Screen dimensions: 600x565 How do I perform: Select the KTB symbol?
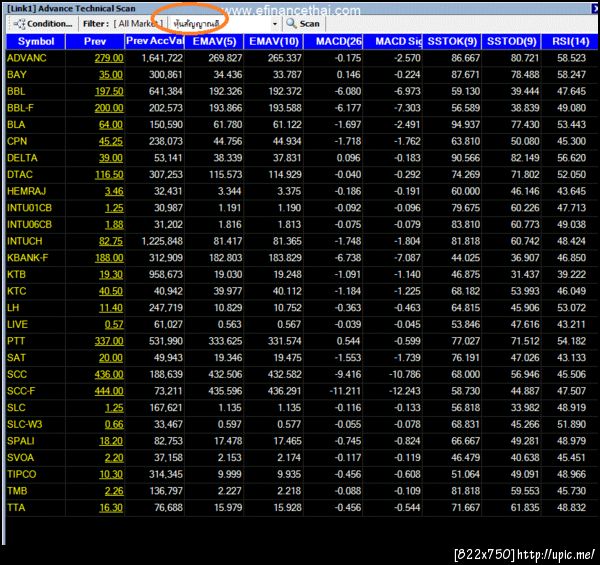(16, 275)
